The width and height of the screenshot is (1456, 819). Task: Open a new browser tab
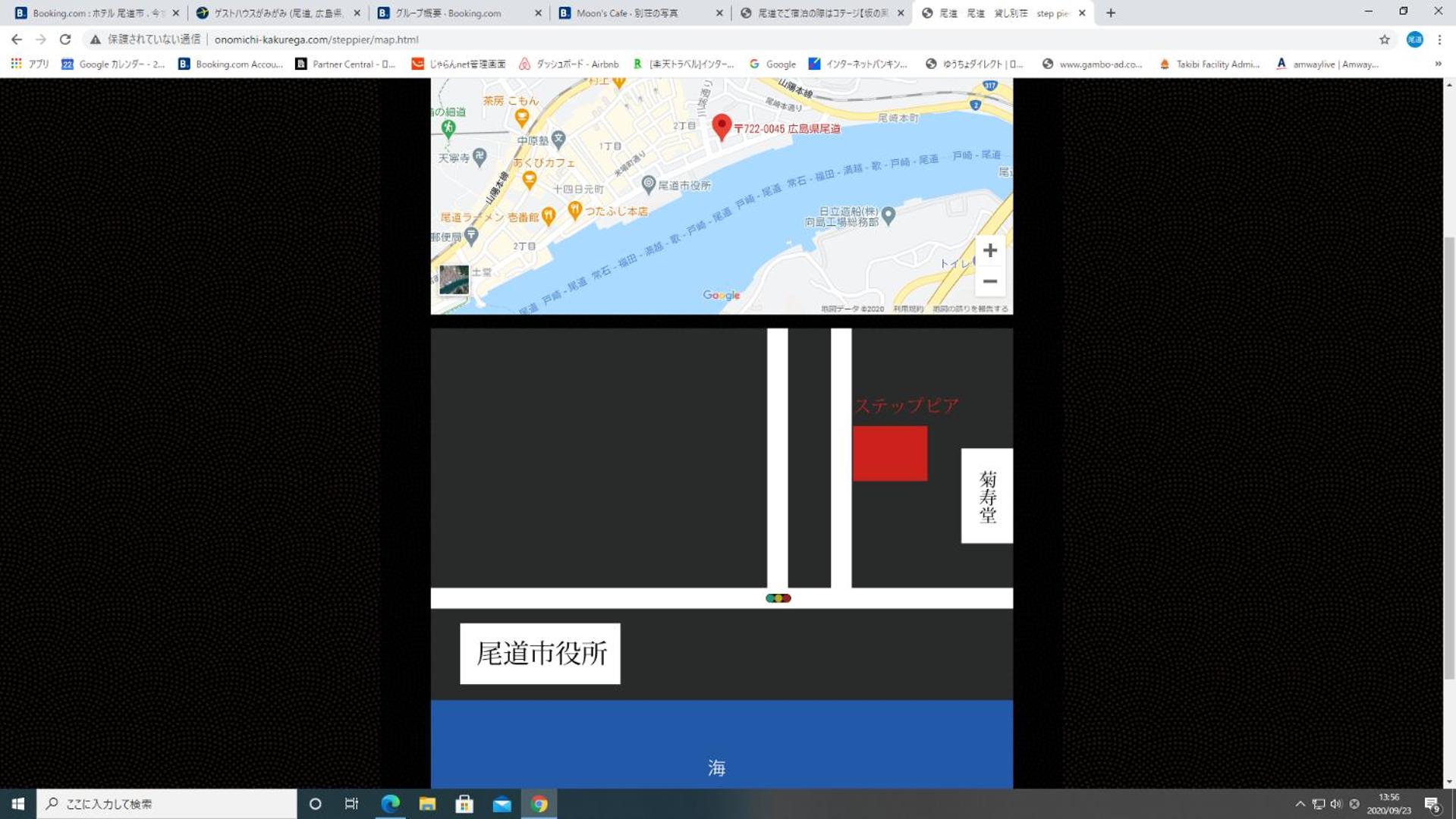tap(1110, 13)
